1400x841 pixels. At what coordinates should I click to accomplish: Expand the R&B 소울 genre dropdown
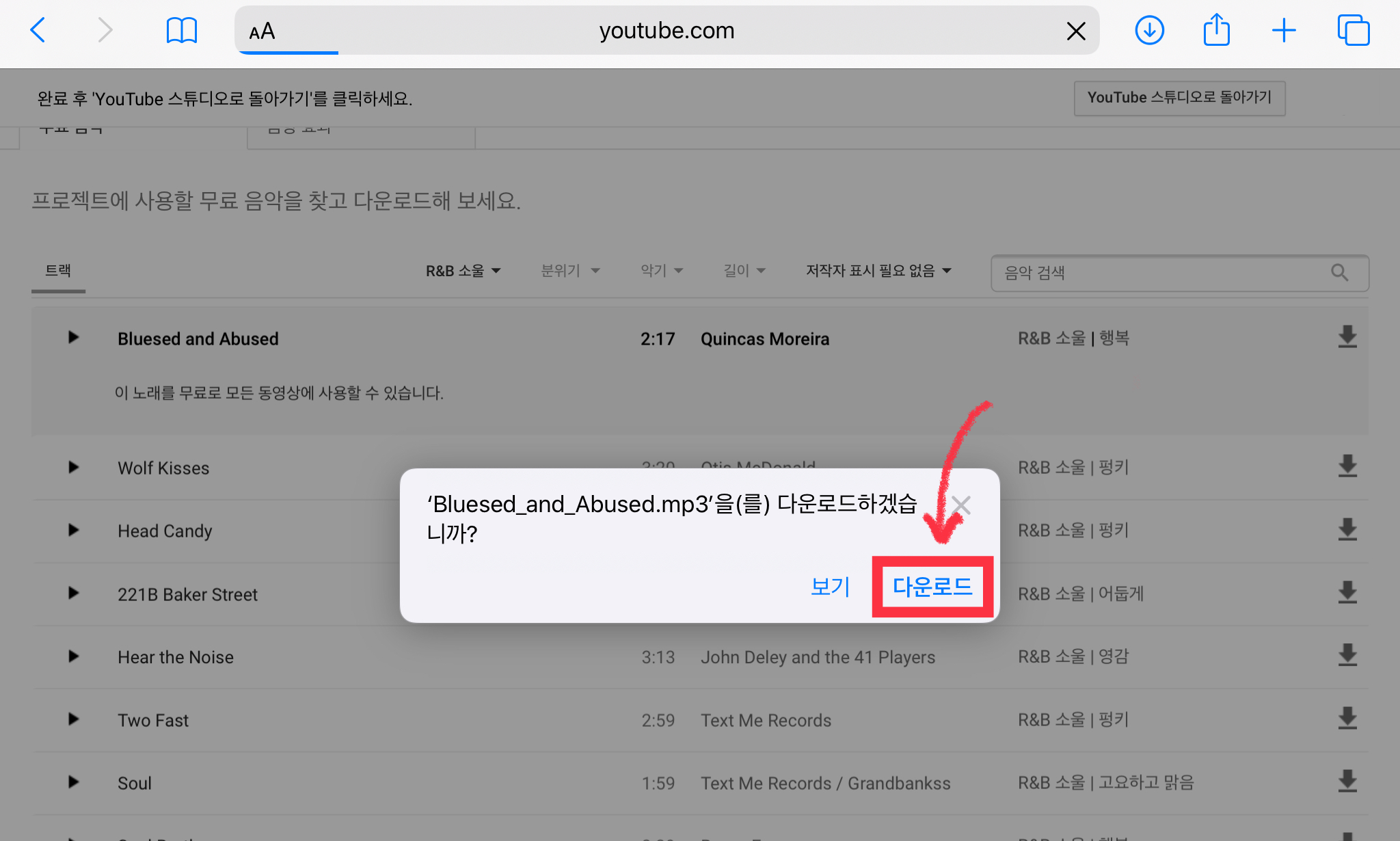click(463, 271)
